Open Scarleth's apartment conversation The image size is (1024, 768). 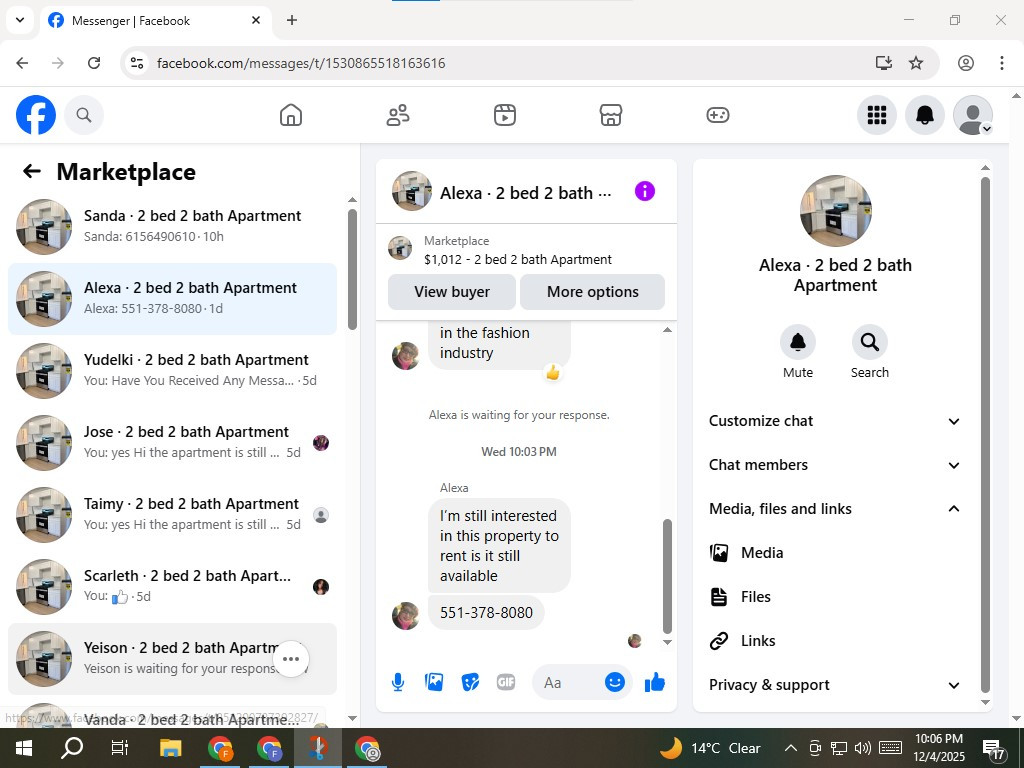pyautogui.click(x=172, y=586)
